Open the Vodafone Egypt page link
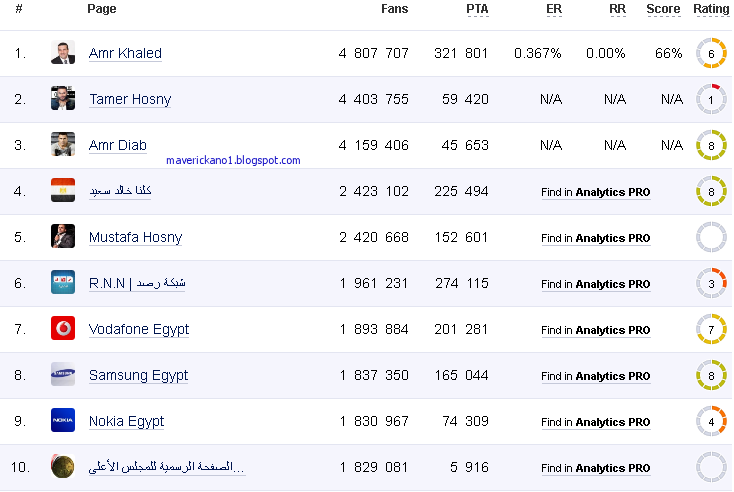The image size is (734, 492). pos(139,329)
